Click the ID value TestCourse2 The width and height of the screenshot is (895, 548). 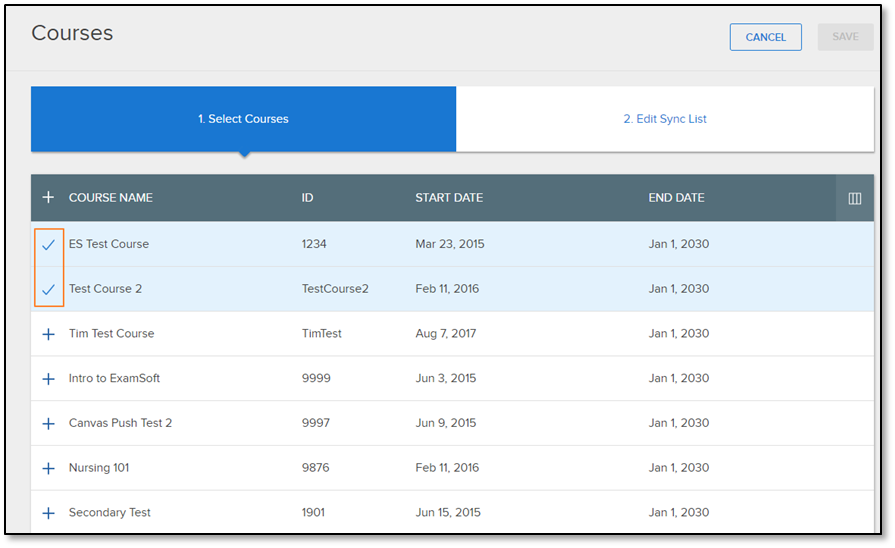point(335,288)
